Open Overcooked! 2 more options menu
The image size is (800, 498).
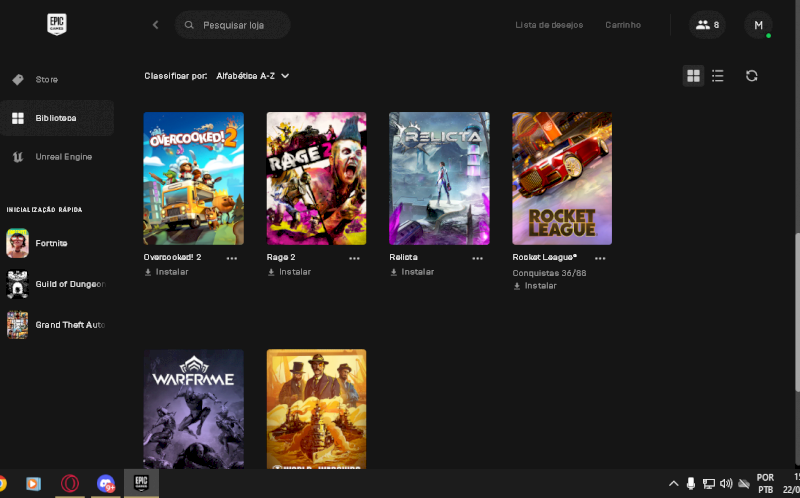(x=232, y=258)
